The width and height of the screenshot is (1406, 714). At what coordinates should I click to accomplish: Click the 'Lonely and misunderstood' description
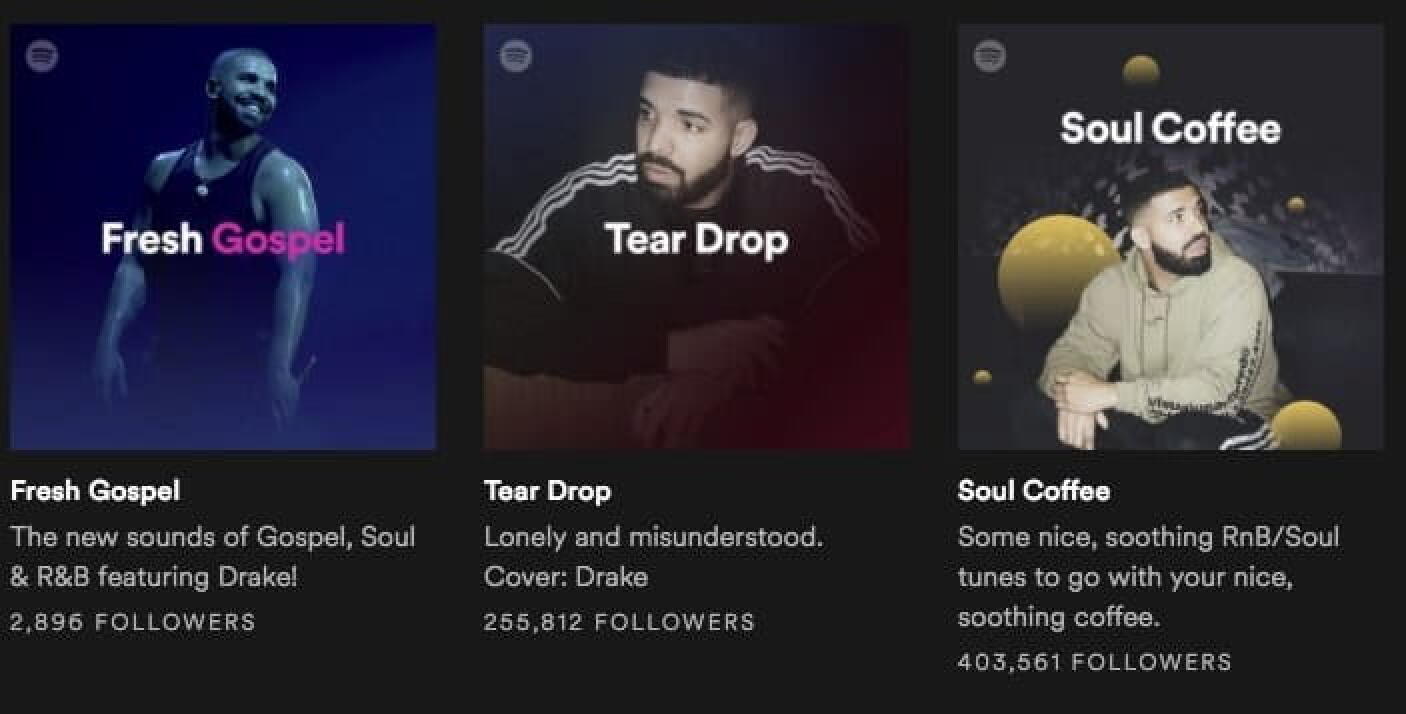(x=653, y=537)
